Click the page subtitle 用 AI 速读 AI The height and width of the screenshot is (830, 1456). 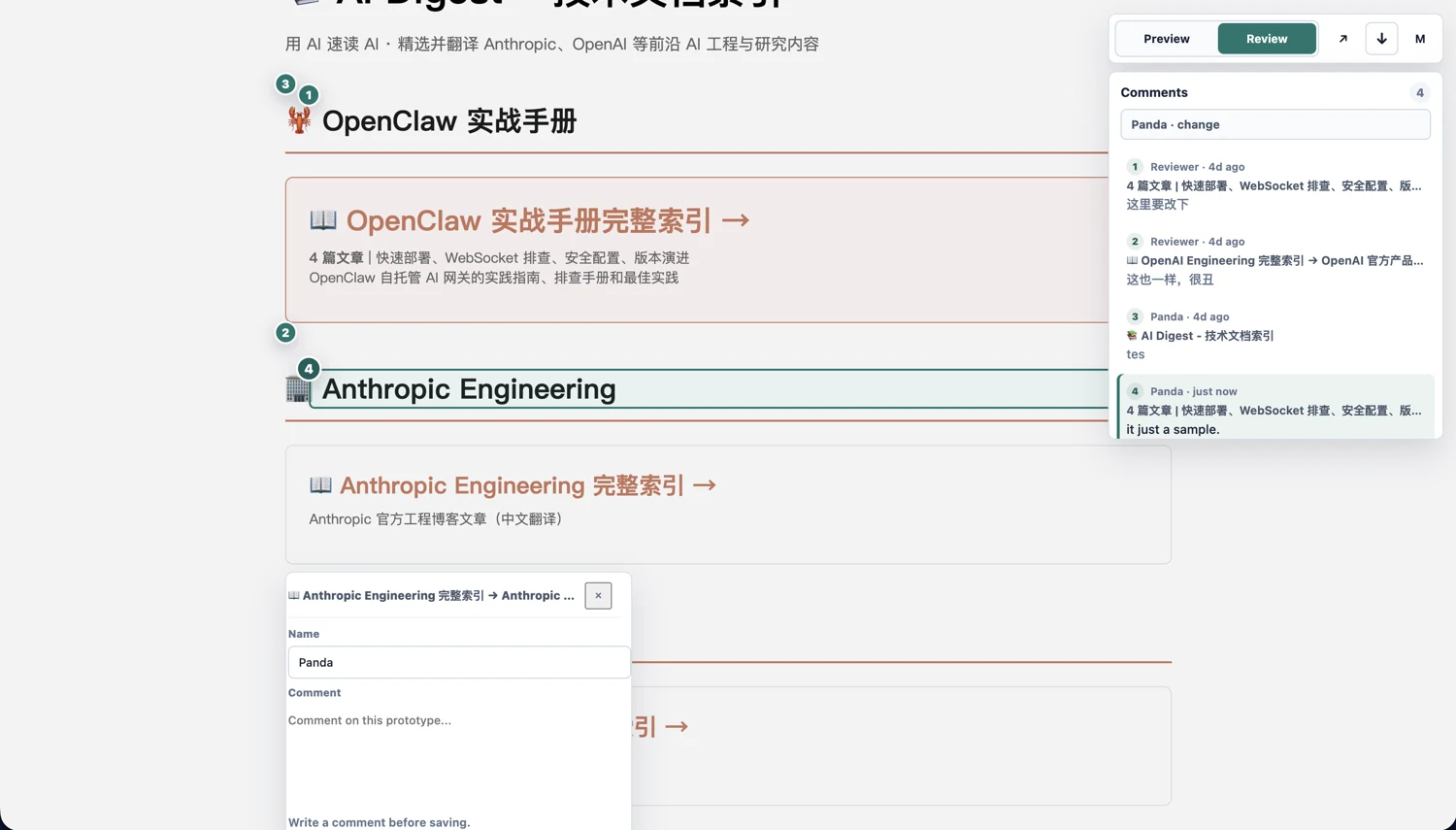tap(551, 44)
